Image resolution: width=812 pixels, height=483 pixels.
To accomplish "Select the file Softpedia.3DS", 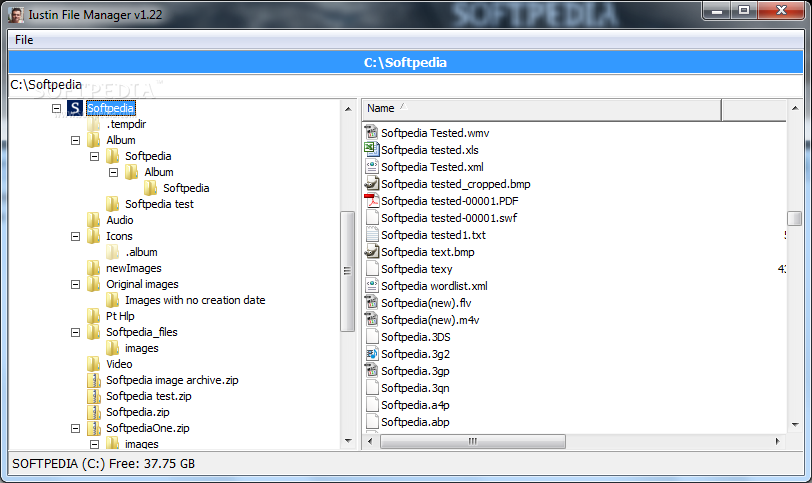I will click(415, 337).
